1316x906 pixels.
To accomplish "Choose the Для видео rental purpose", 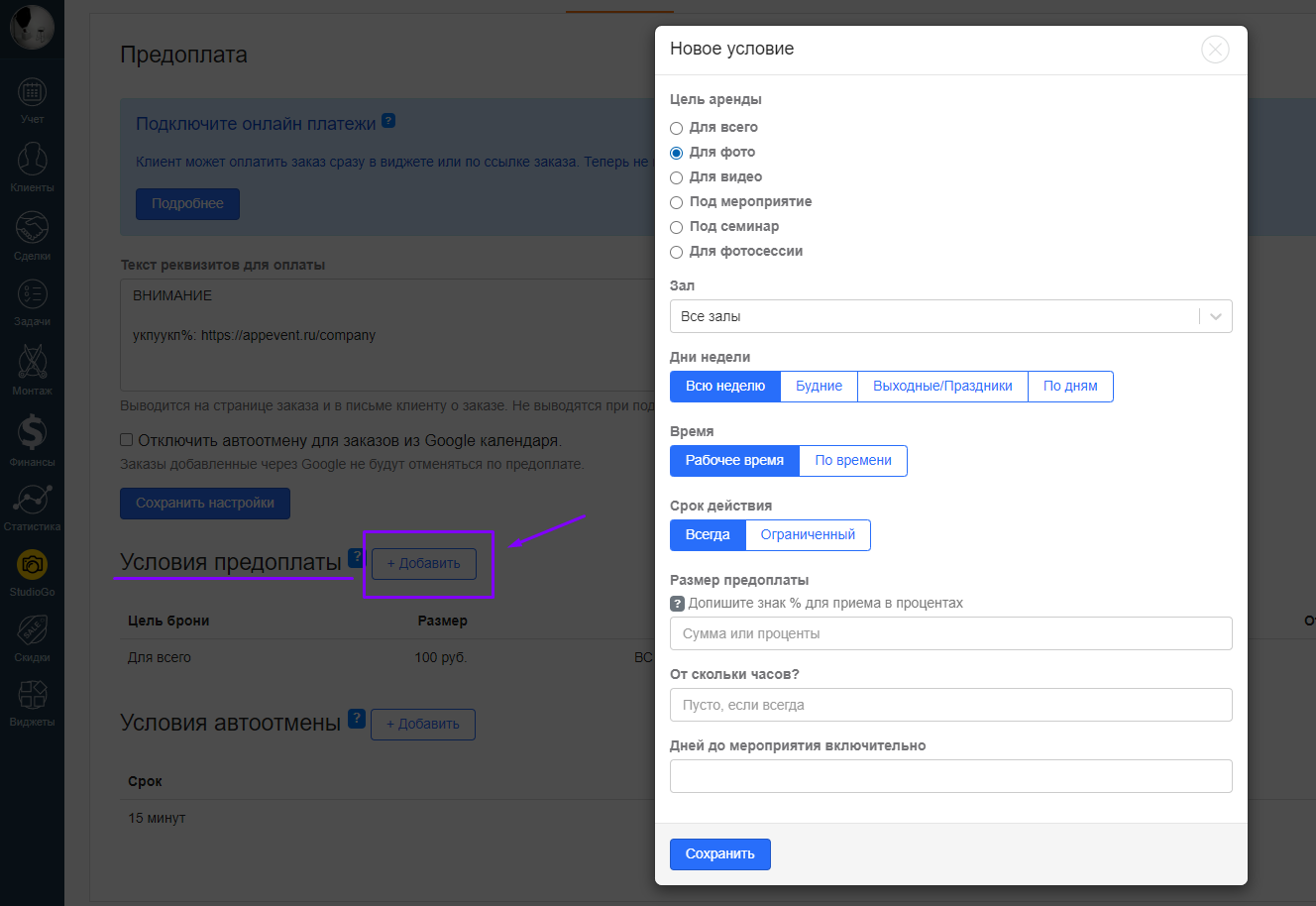I will coord(677,177).
